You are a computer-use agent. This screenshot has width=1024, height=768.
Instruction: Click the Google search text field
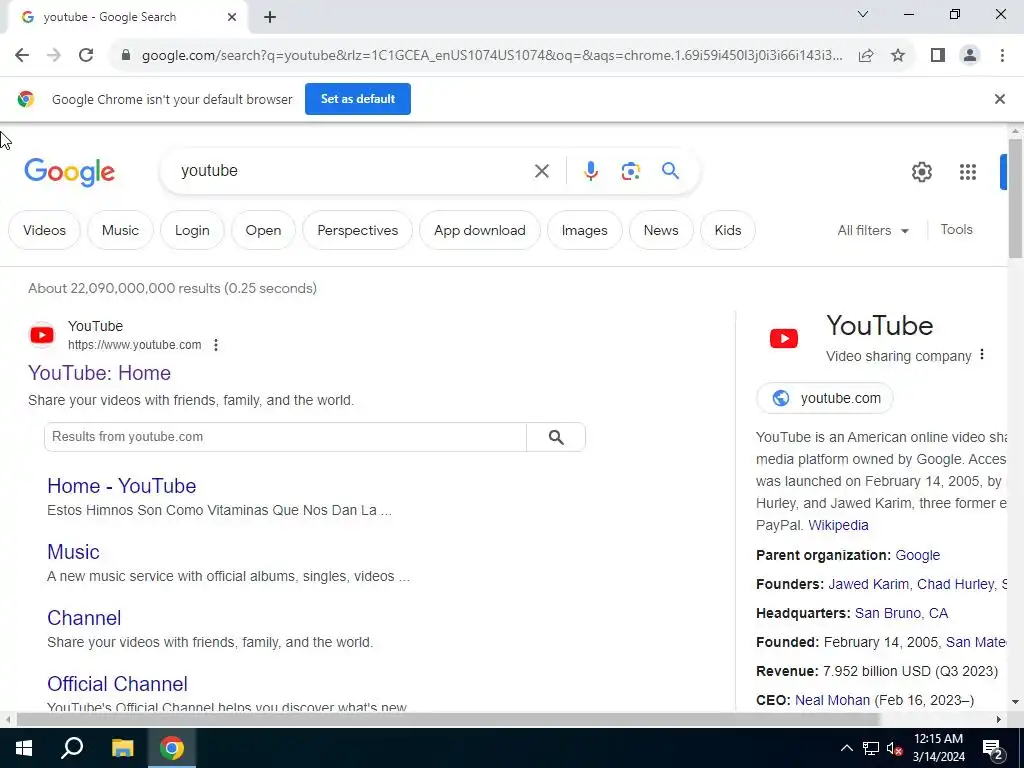[353, 171]
